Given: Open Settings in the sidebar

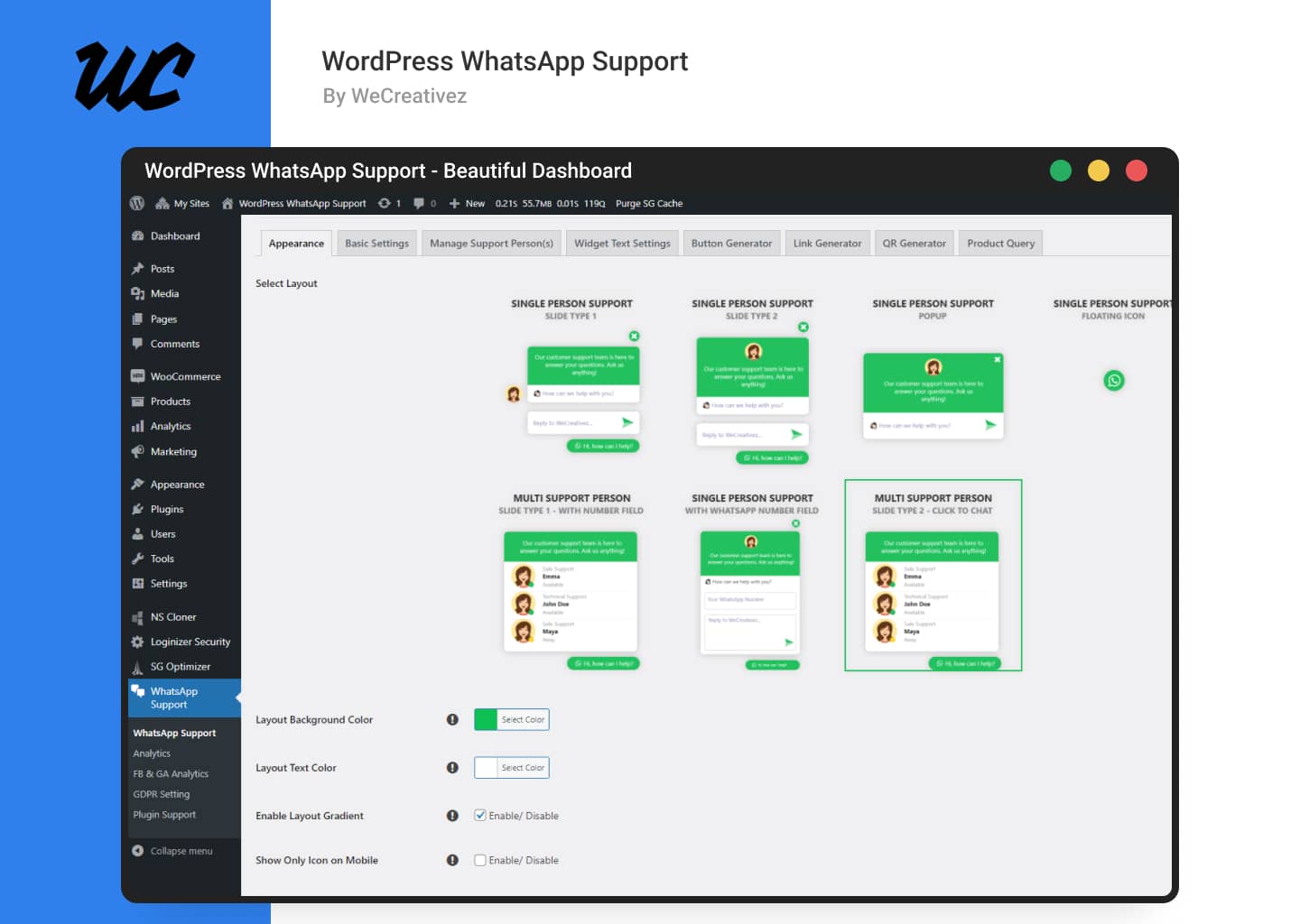Looking at the screenshot, I should pyautogui.click(x=169, y=584).
